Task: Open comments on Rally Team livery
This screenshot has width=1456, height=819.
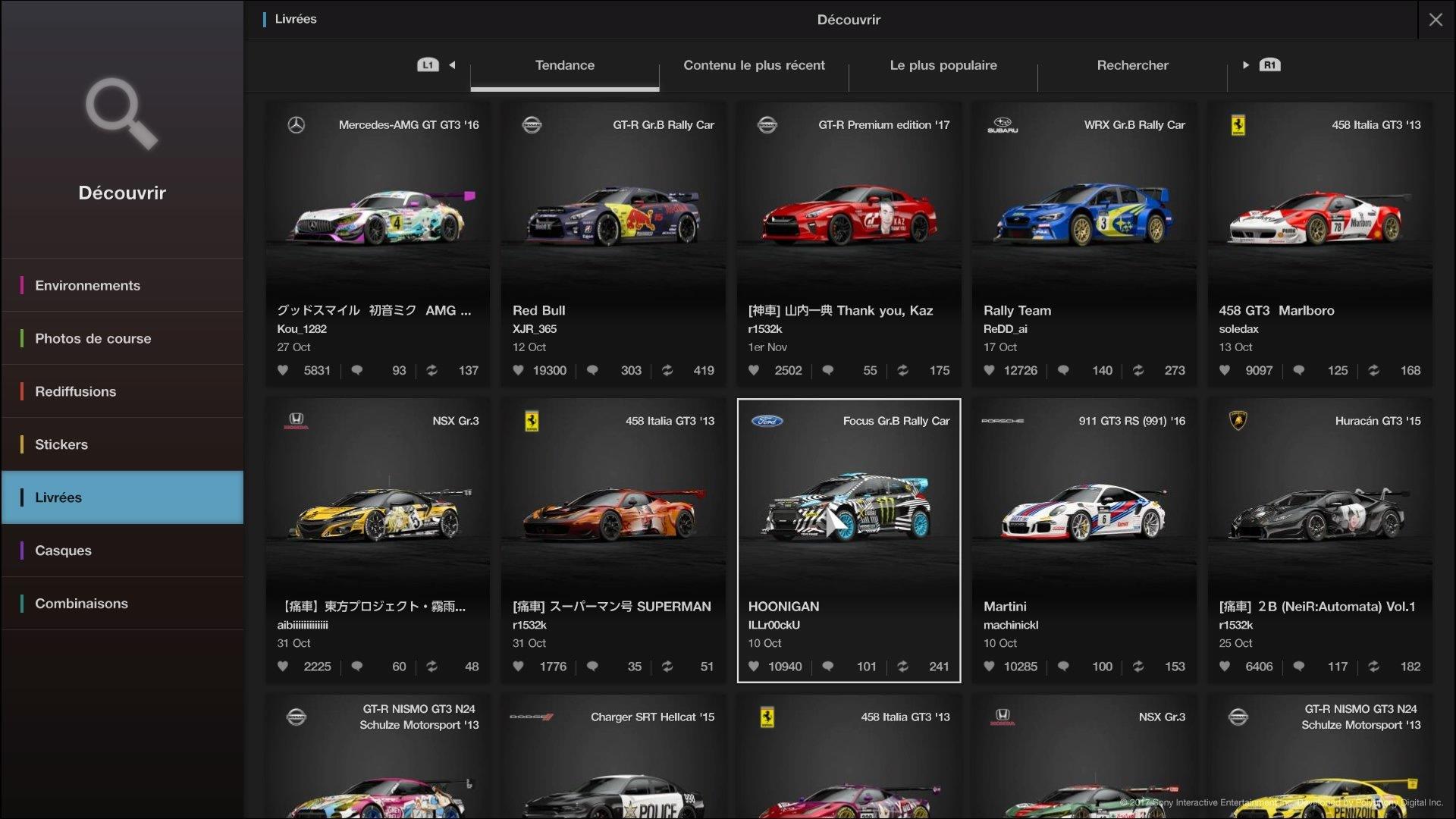Action: coord(1063,370)
